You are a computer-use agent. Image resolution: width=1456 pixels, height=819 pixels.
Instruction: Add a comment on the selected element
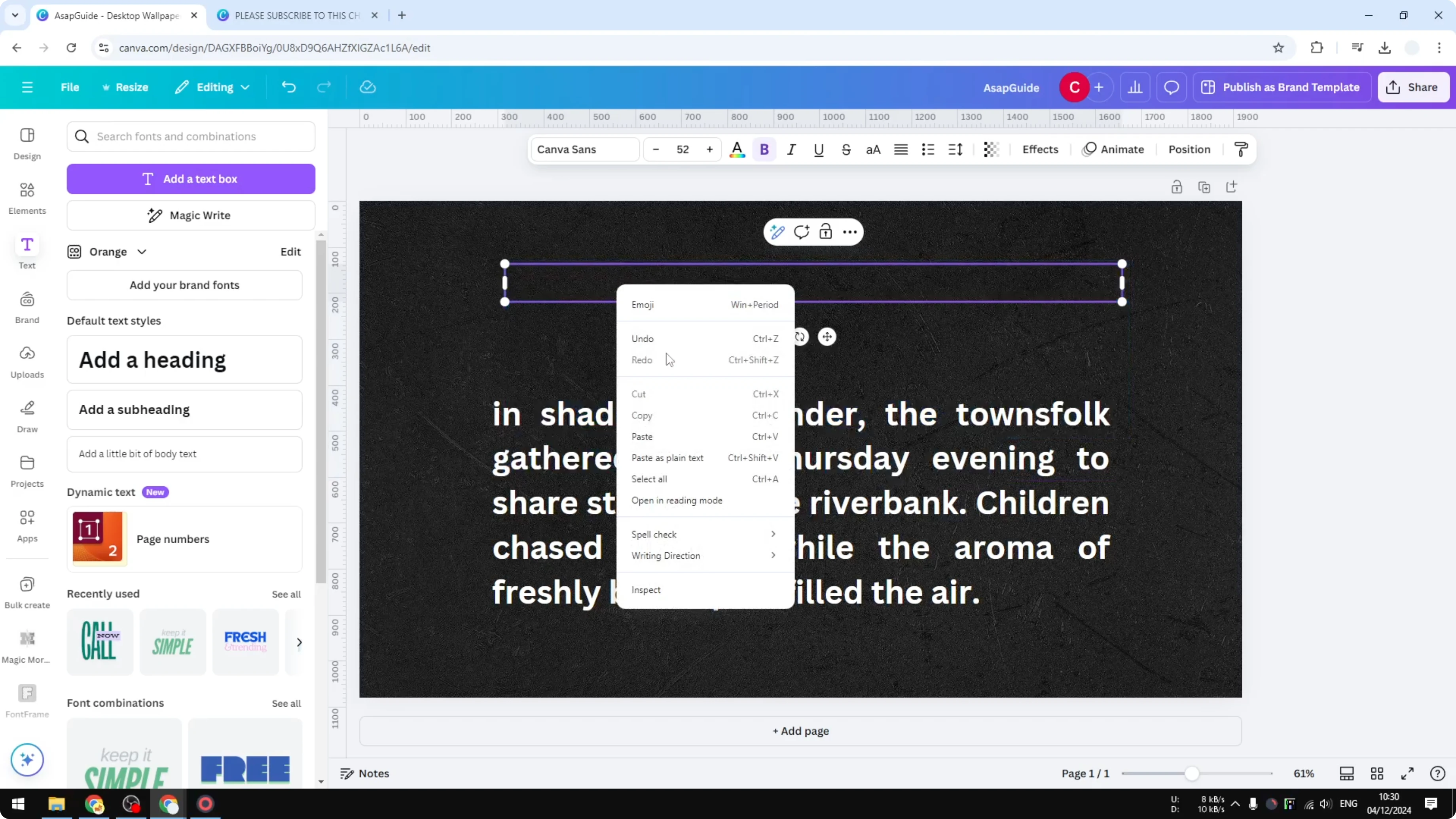click(801, 232)
